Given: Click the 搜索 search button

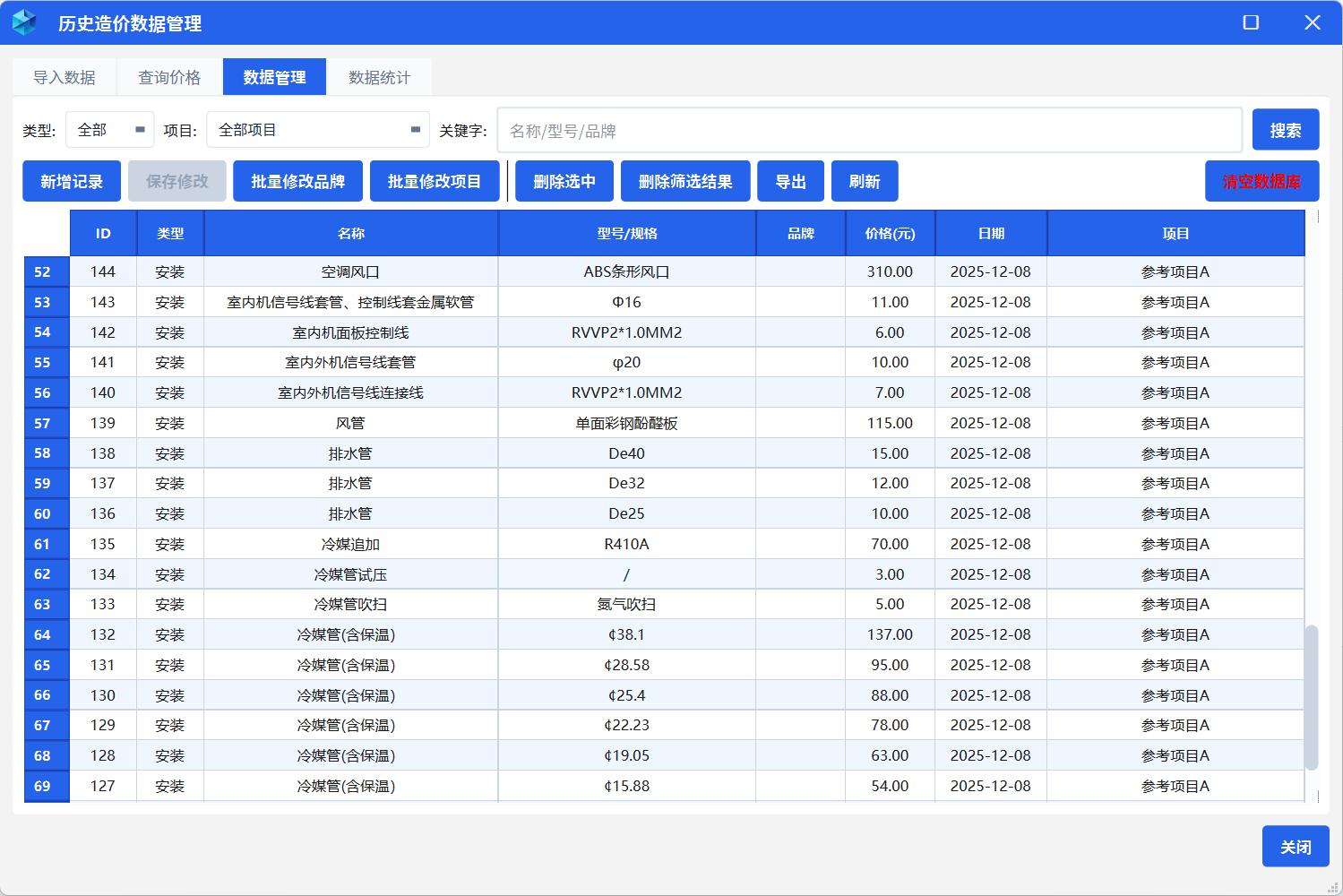Looking at the screenshot, I should pos(1286,129).
